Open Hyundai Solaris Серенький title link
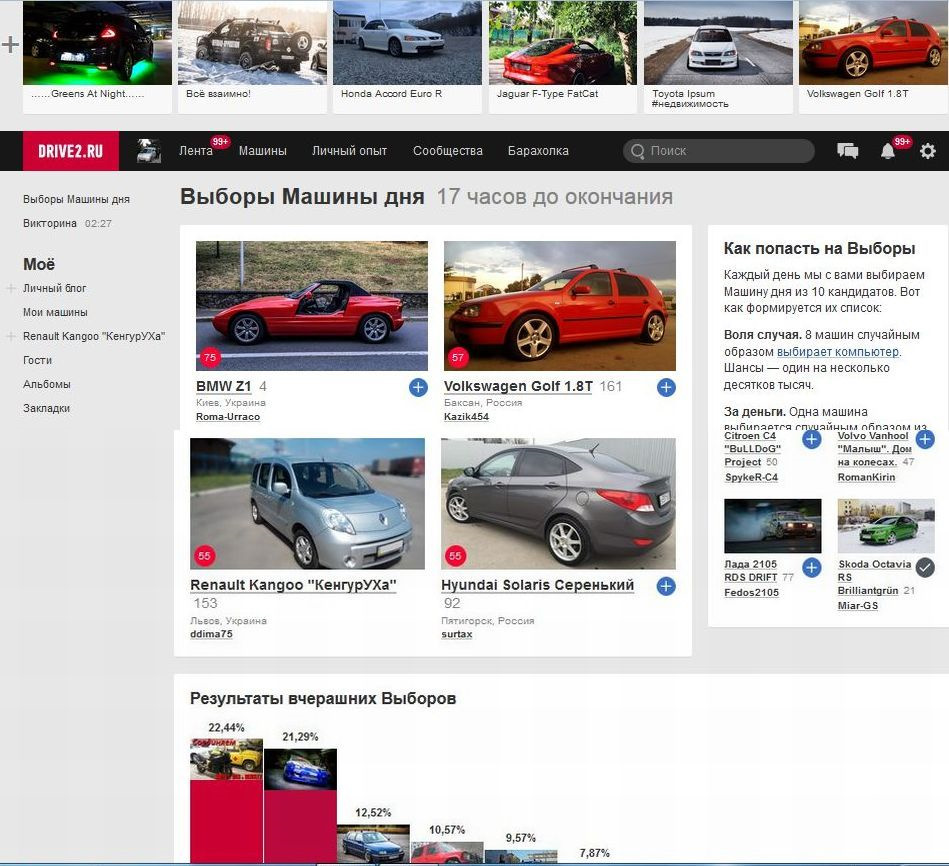949x866 pixels. 537,585
